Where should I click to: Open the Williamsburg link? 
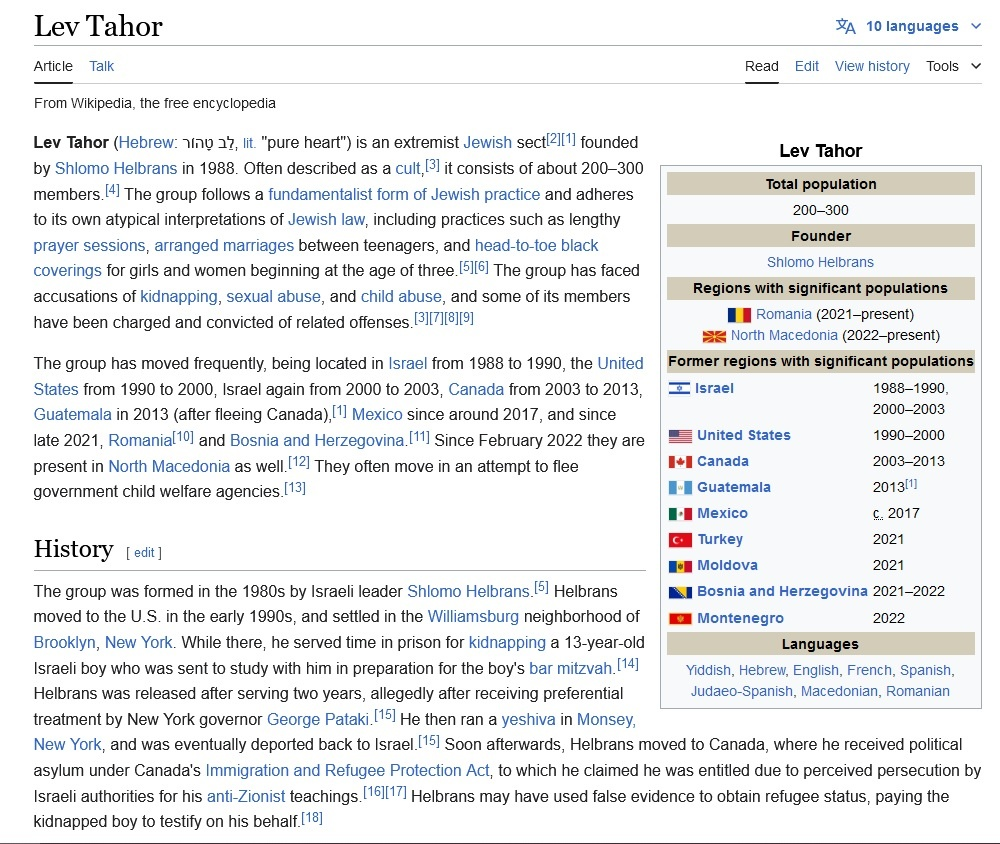pos(473,617)
